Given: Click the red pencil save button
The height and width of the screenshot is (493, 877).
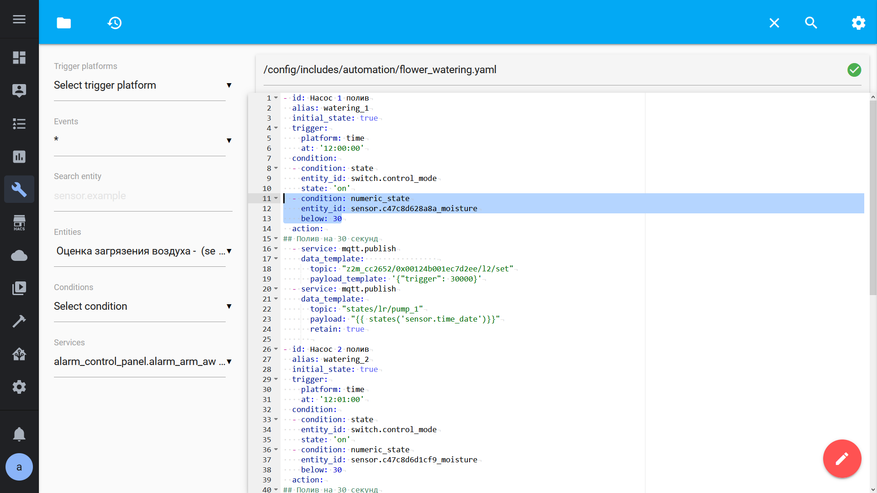Looking at the screenshot, I should (x=841, y=459).
